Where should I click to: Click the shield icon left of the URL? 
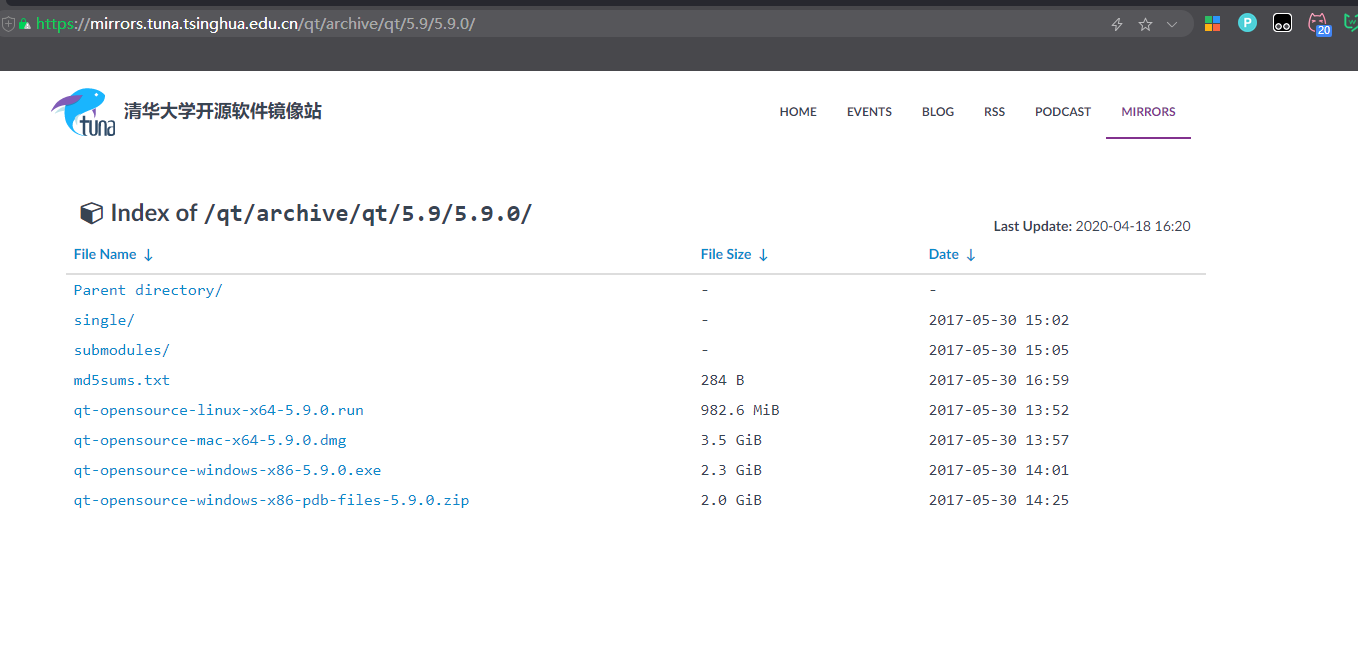[x=9, y=24]
